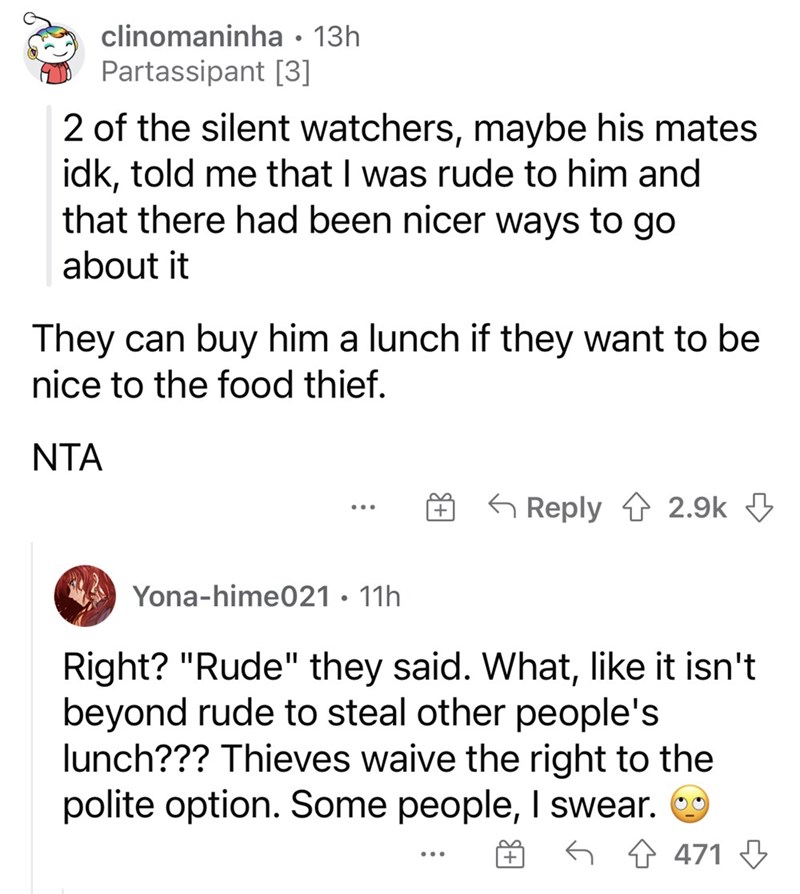The height and width of the screenshot is (894, 800).
Task: Open Yona-hime021's user profile
Action: pos(231,596)
